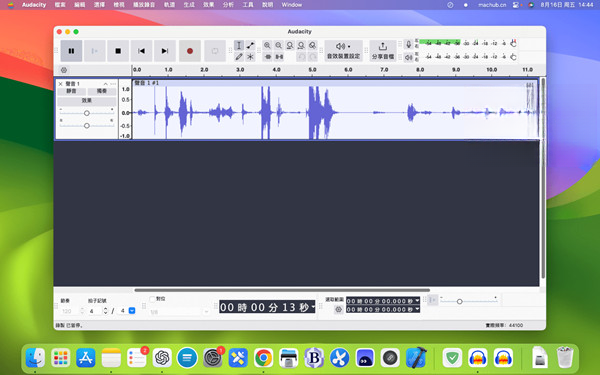Open the 分析 (Analyze) menu
600x375 pixels.
tap(228, 5)
